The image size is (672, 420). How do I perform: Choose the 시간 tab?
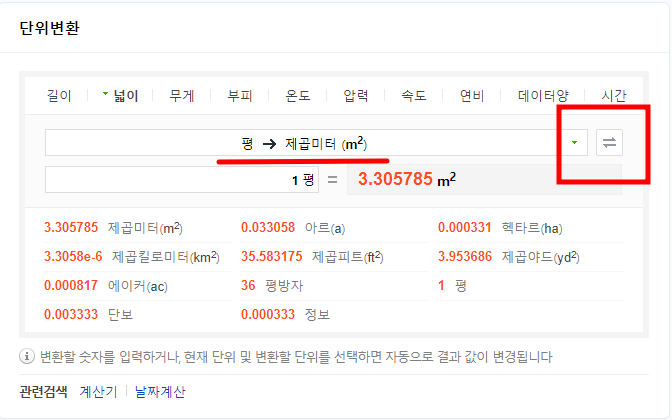tap(614, 96)
